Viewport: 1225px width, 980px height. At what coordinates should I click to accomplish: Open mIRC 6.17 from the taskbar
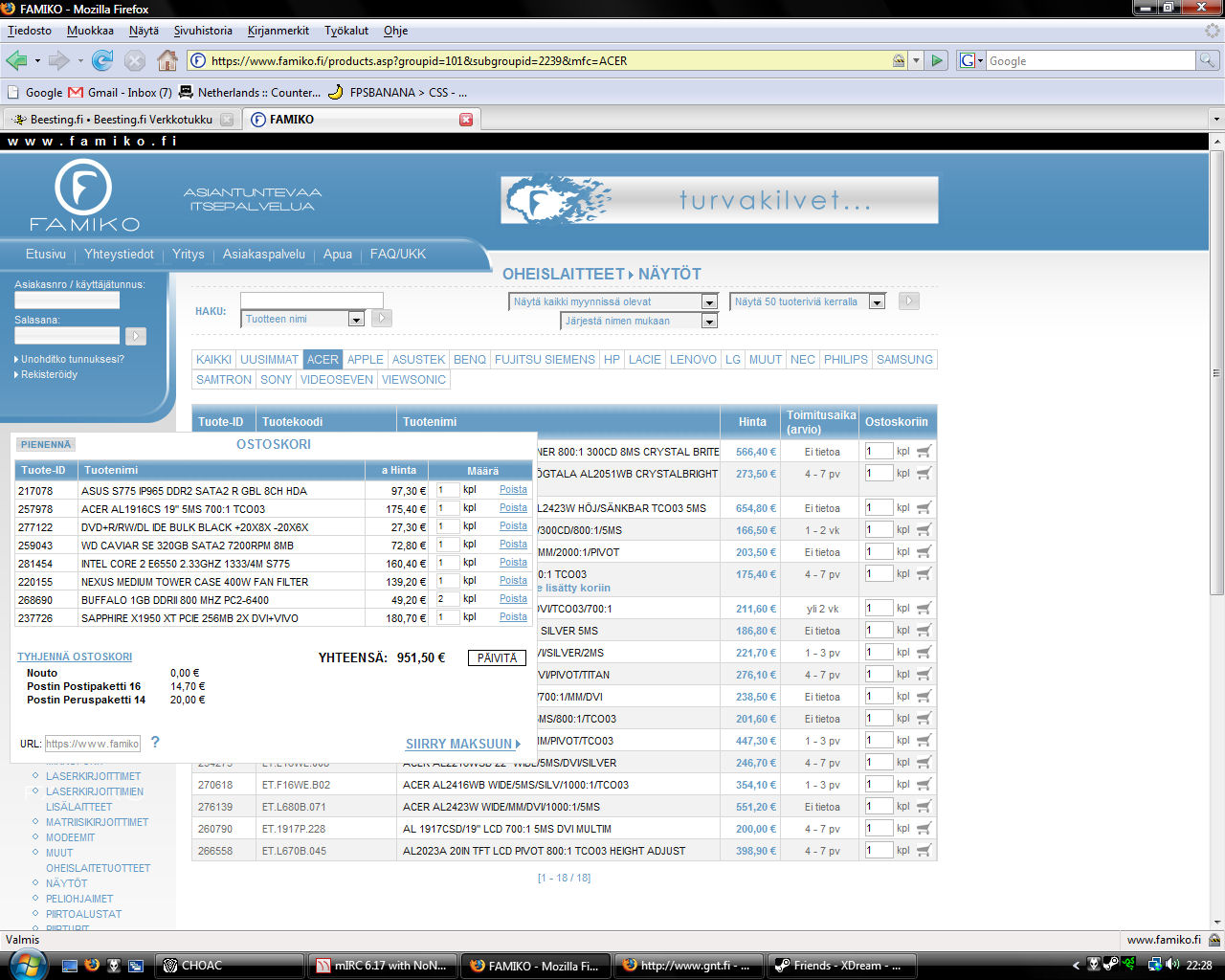point(382,966)
